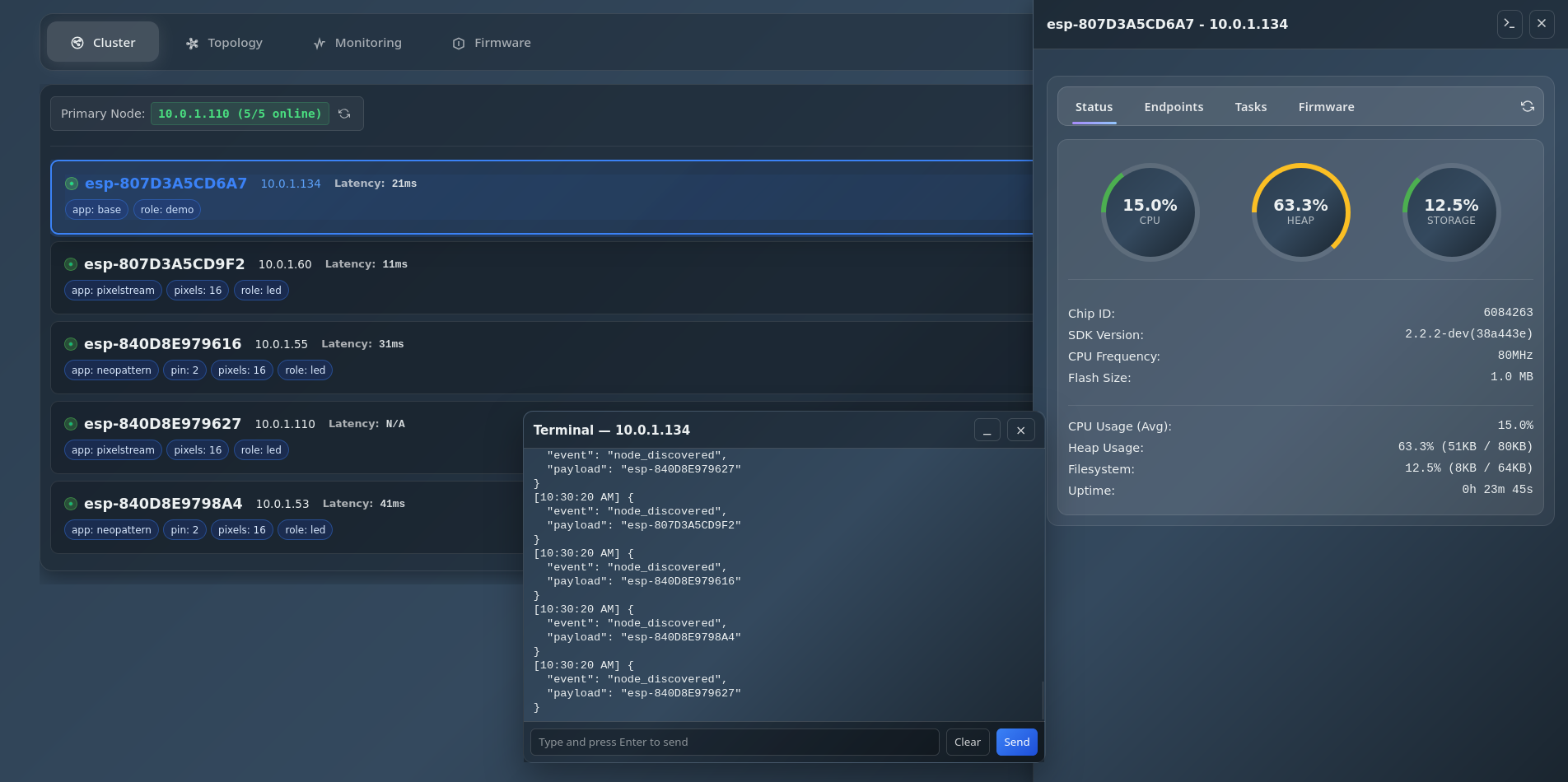Click Clear to empty the terminal output
The height and width of the screenshot is (782, 1568).
click(967, 742)
